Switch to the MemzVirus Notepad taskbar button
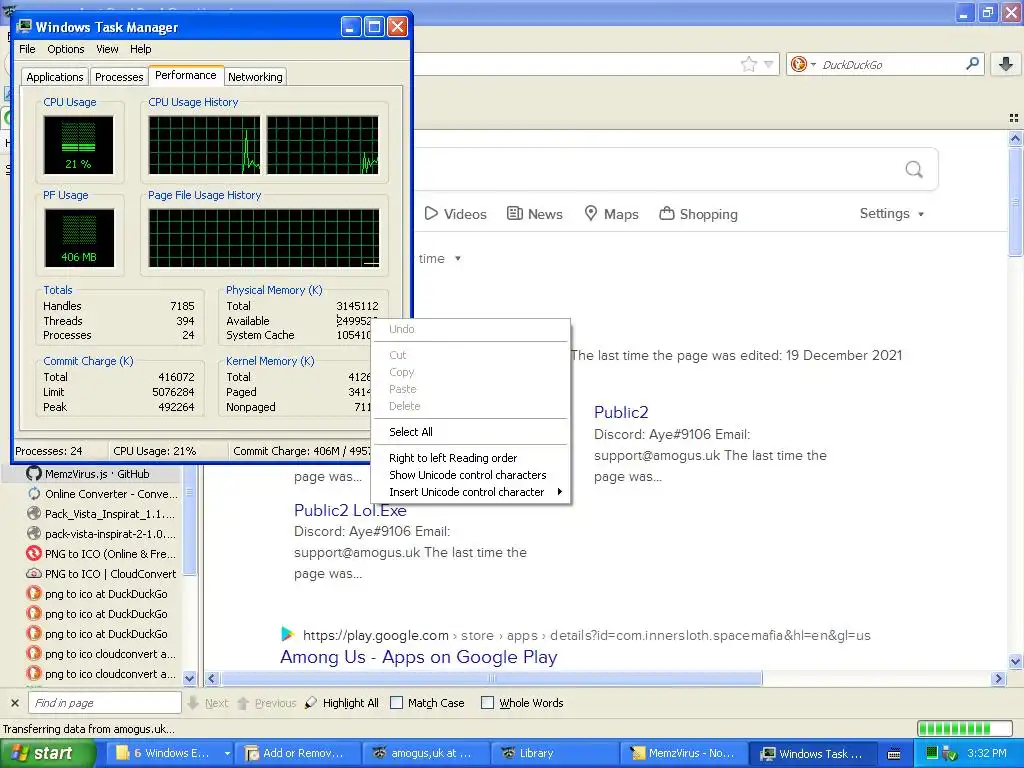The width and height of the screenshot is (1024, 768). click(x=682, y=754)
